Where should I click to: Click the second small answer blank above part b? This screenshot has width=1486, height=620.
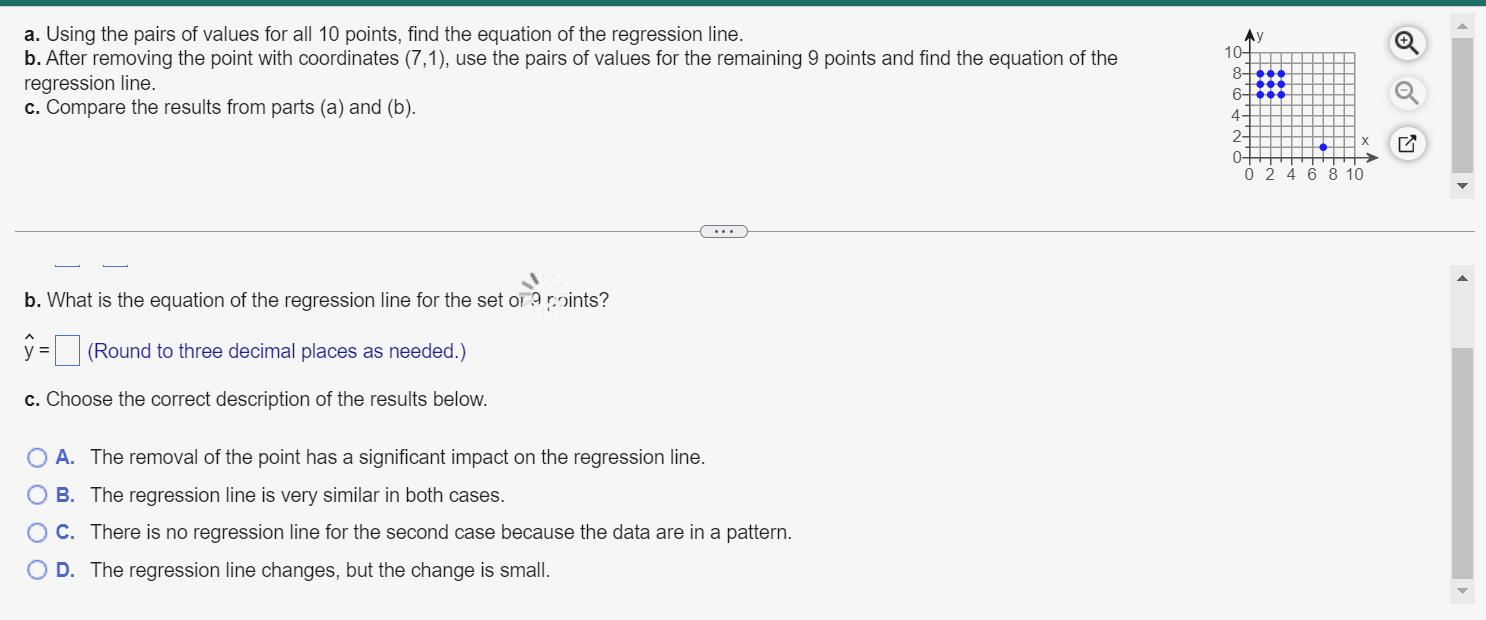pos(115,262)
